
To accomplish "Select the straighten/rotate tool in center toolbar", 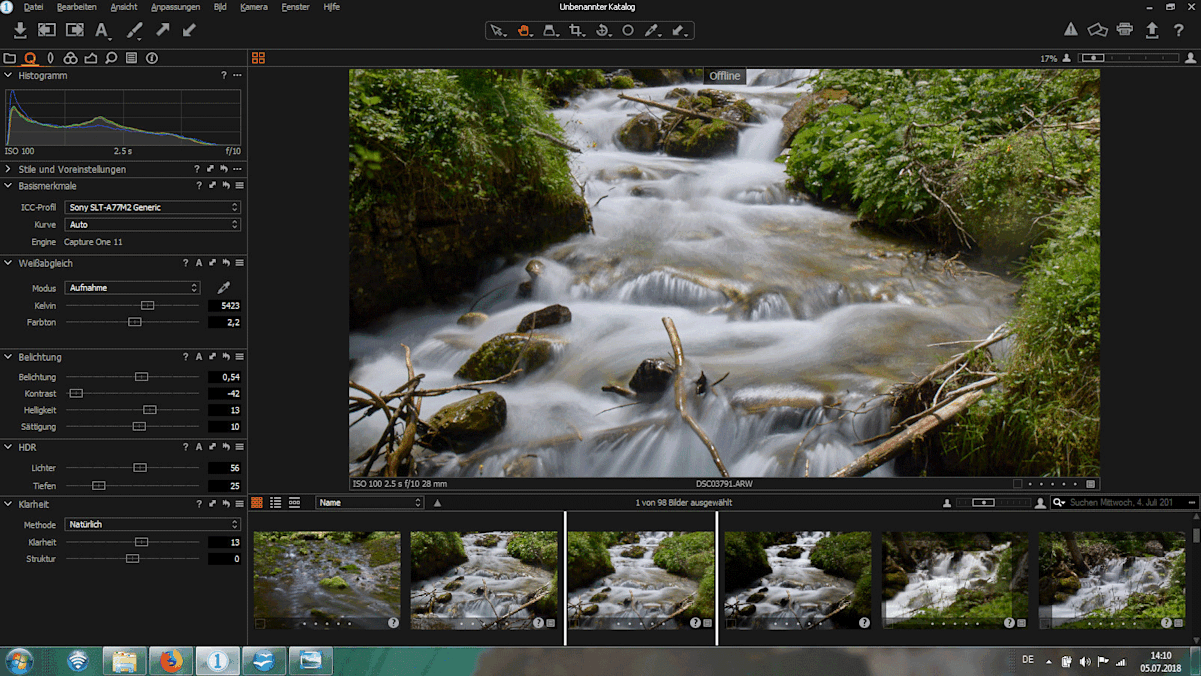I will coord(600,30).
